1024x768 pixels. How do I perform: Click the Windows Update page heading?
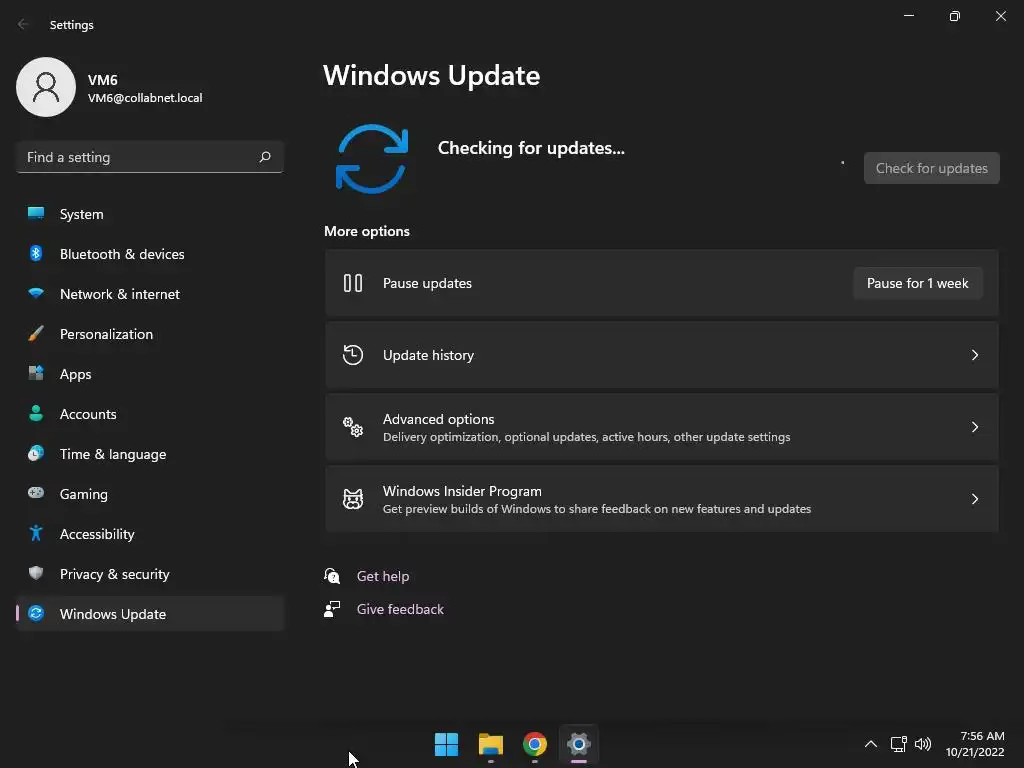pyautogui.click(x=432, y=75)
